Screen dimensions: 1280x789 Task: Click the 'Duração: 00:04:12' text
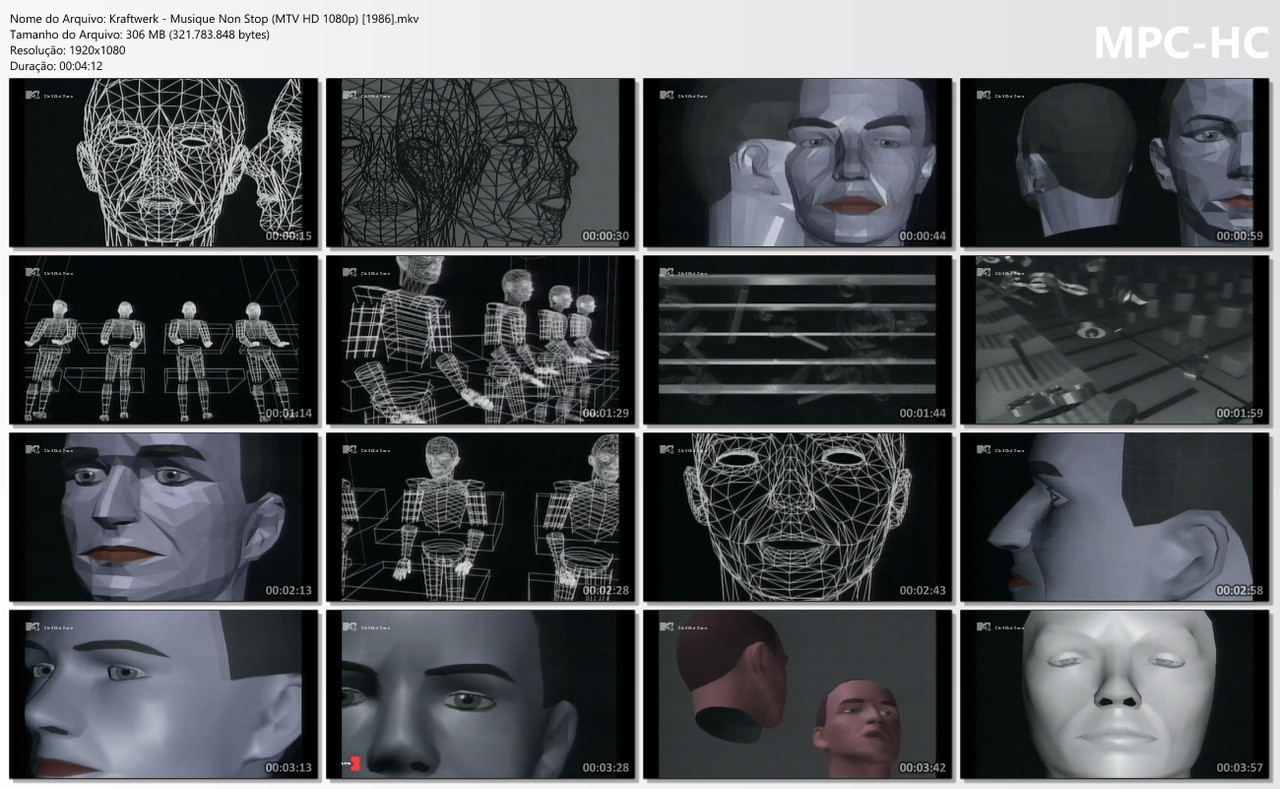click(x=56, y=66)
